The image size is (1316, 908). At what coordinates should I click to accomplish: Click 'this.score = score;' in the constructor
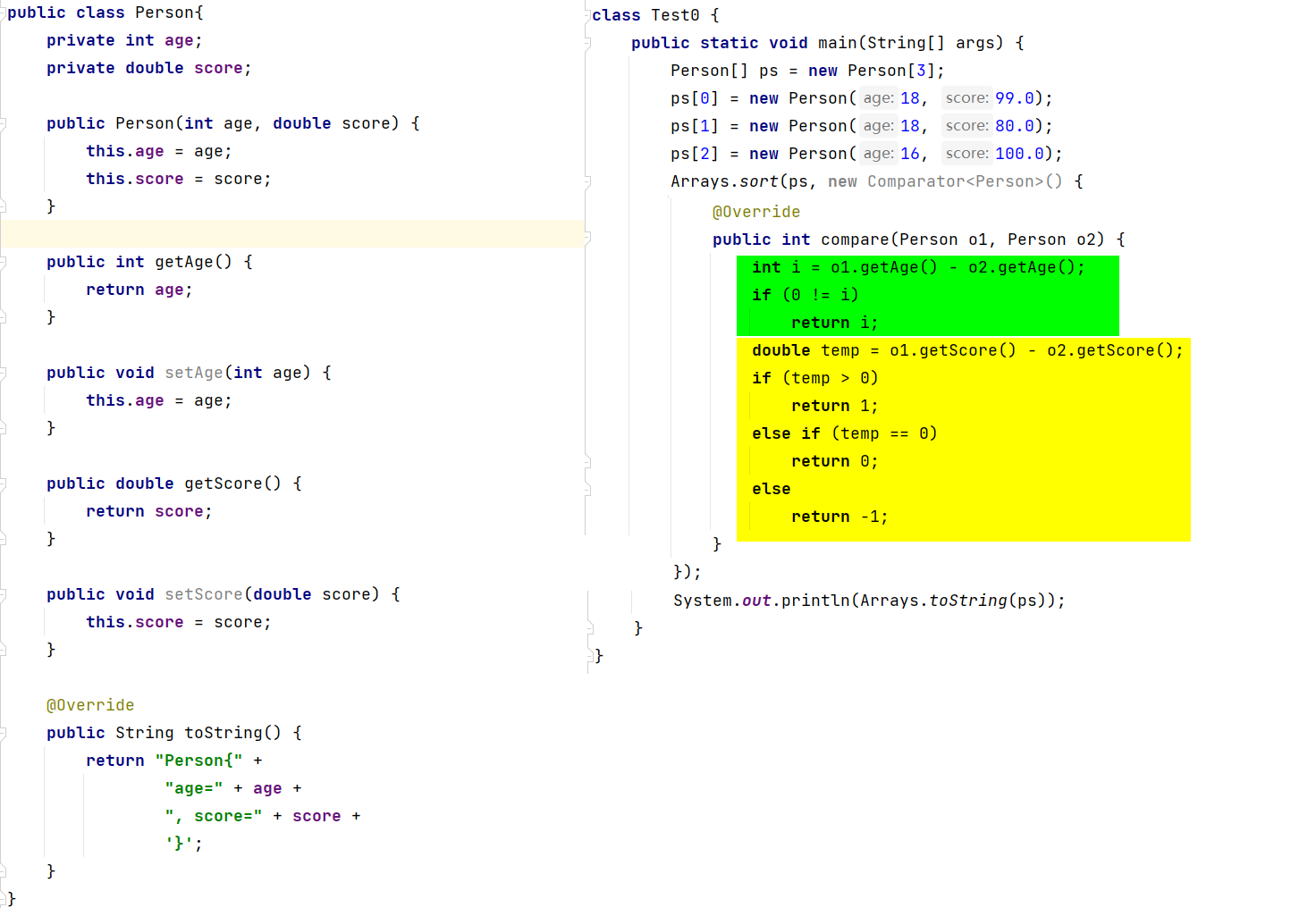pos(179,179)
